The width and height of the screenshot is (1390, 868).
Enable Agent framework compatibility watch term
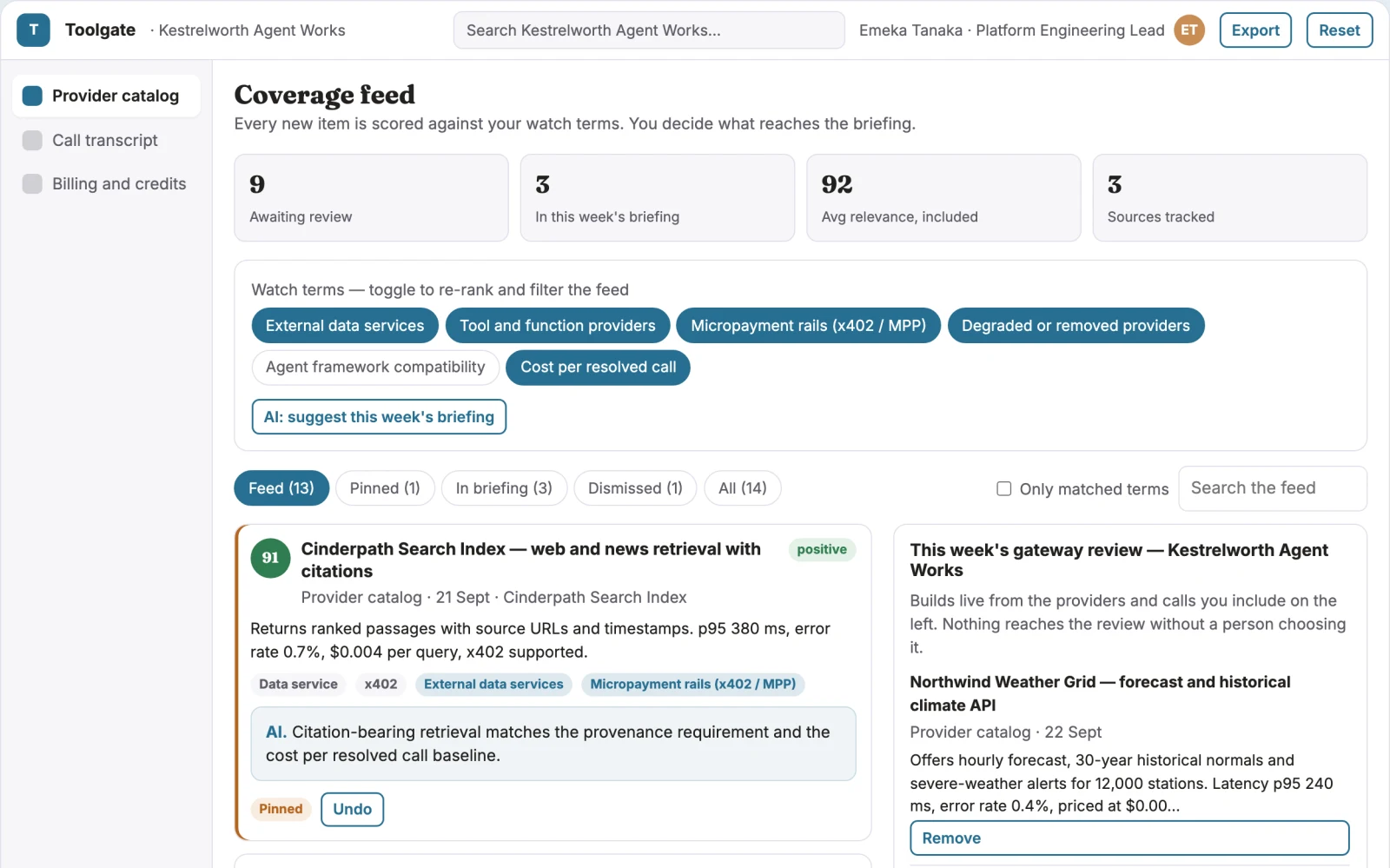coord(375,368)
